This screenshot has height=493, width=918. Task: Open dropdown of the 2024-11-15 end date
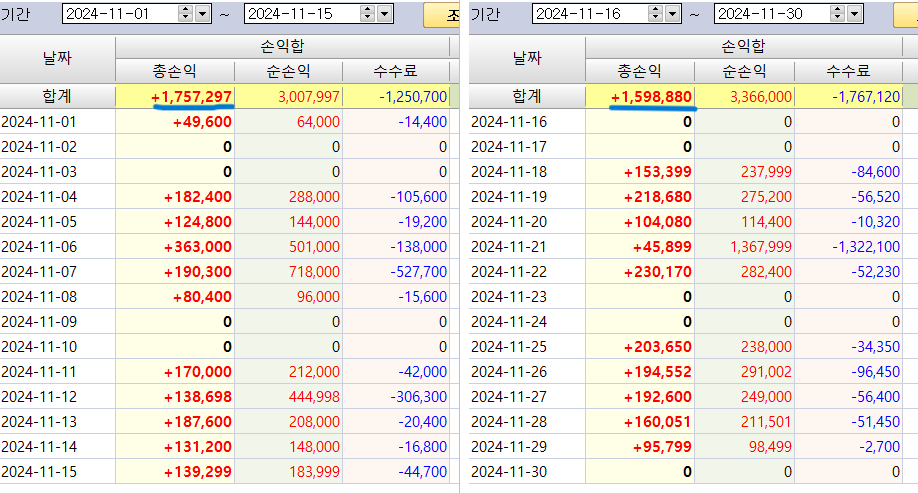pyautogui.click(x=385, y=13)
